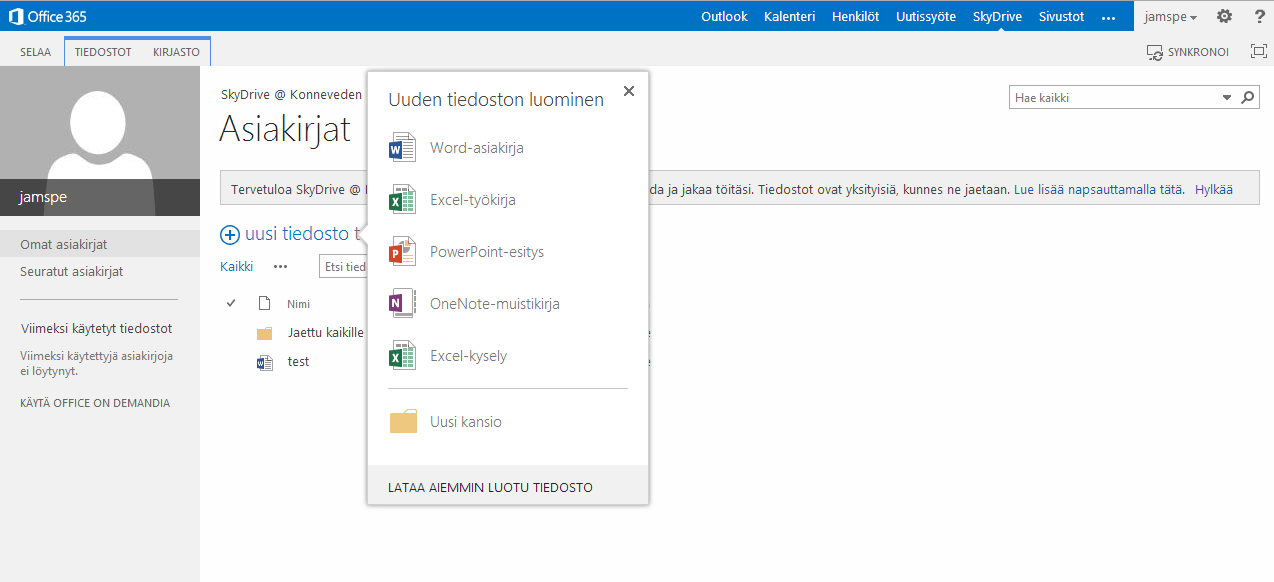Toggle the focus content fullscreen icon

pos(1259,51)
